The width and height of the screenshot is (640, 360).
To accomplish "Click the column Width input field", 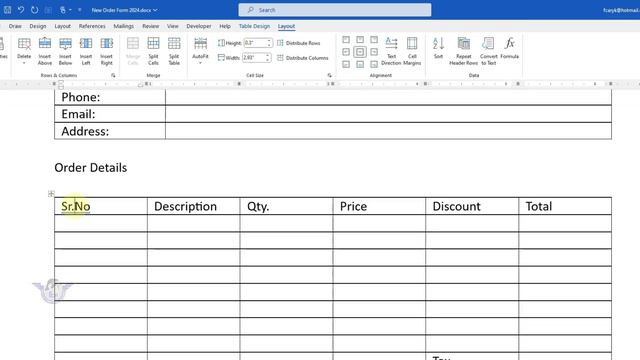I will pos(254,58).
